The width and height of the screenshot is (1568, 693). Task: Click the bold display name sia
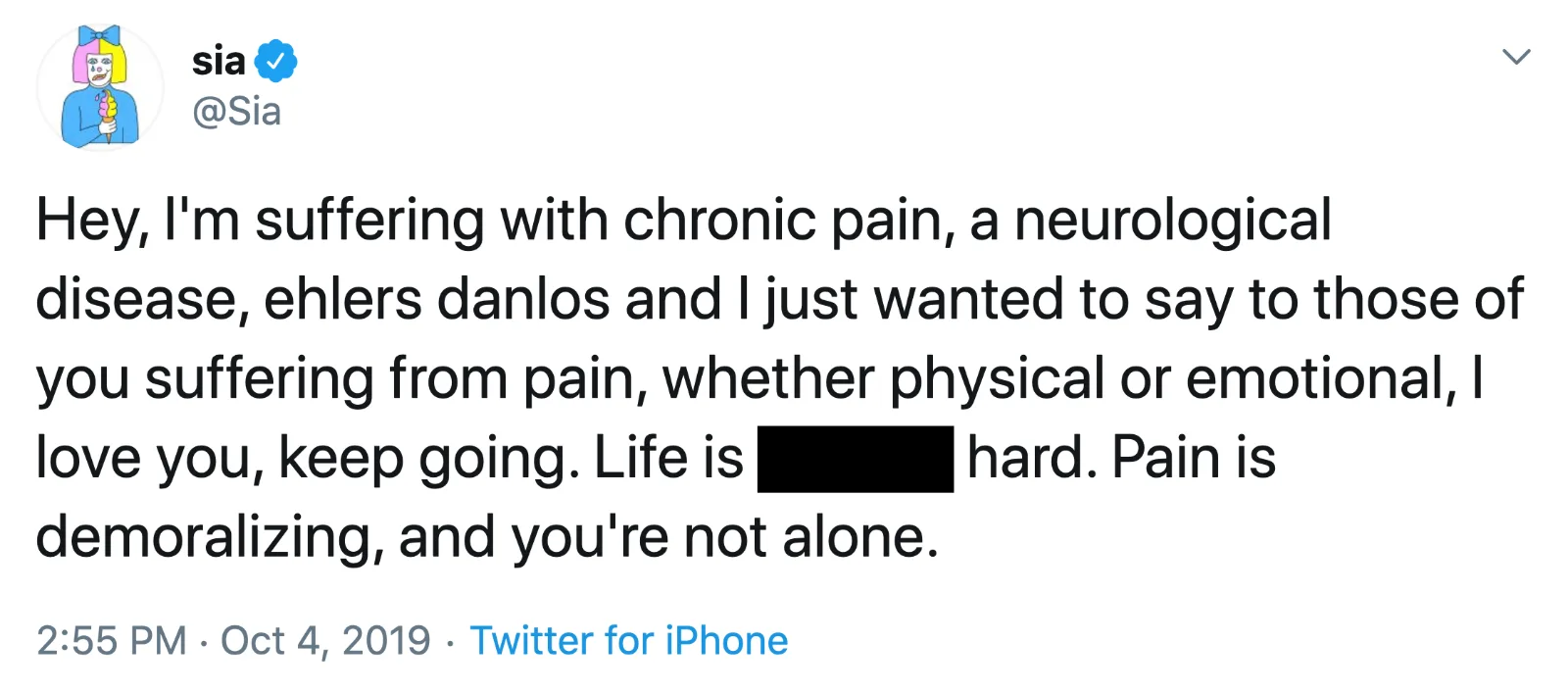(219, 61)
